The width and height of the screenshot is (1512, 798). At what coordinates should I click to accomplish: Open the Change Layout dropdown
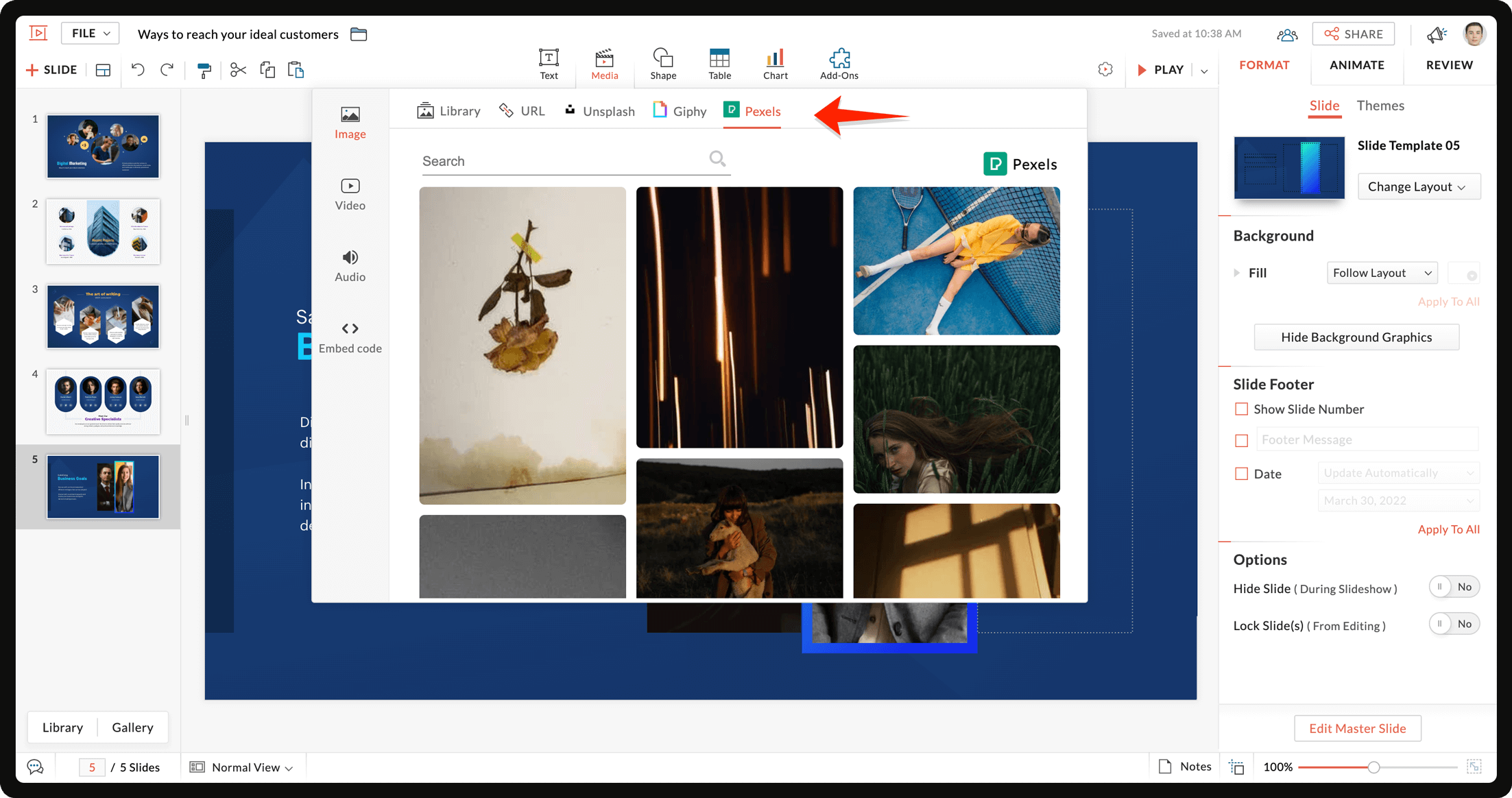pyautogui.click(x=1418, y=186)
